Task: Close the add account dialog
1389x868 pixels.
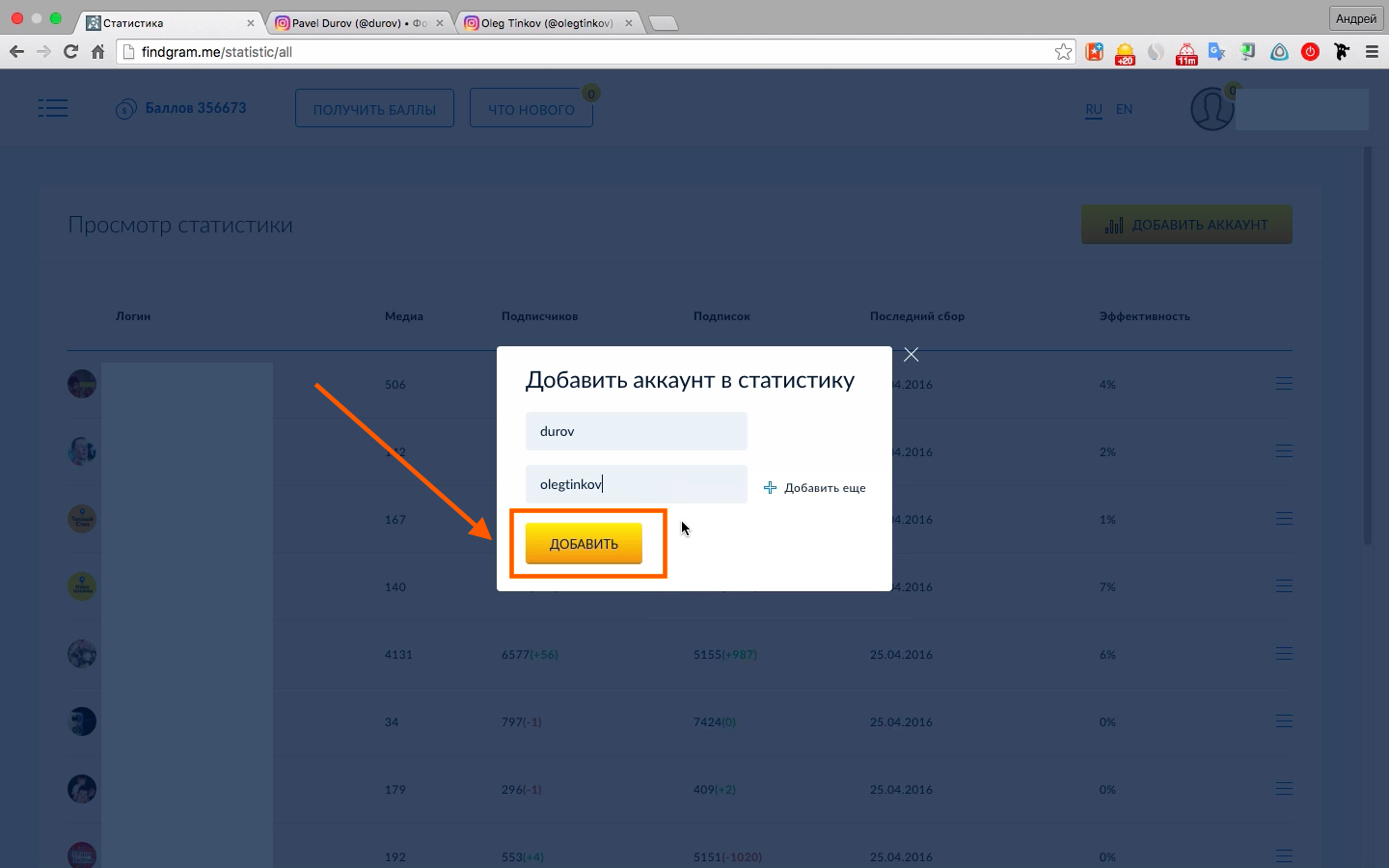Action: [911, 355]
